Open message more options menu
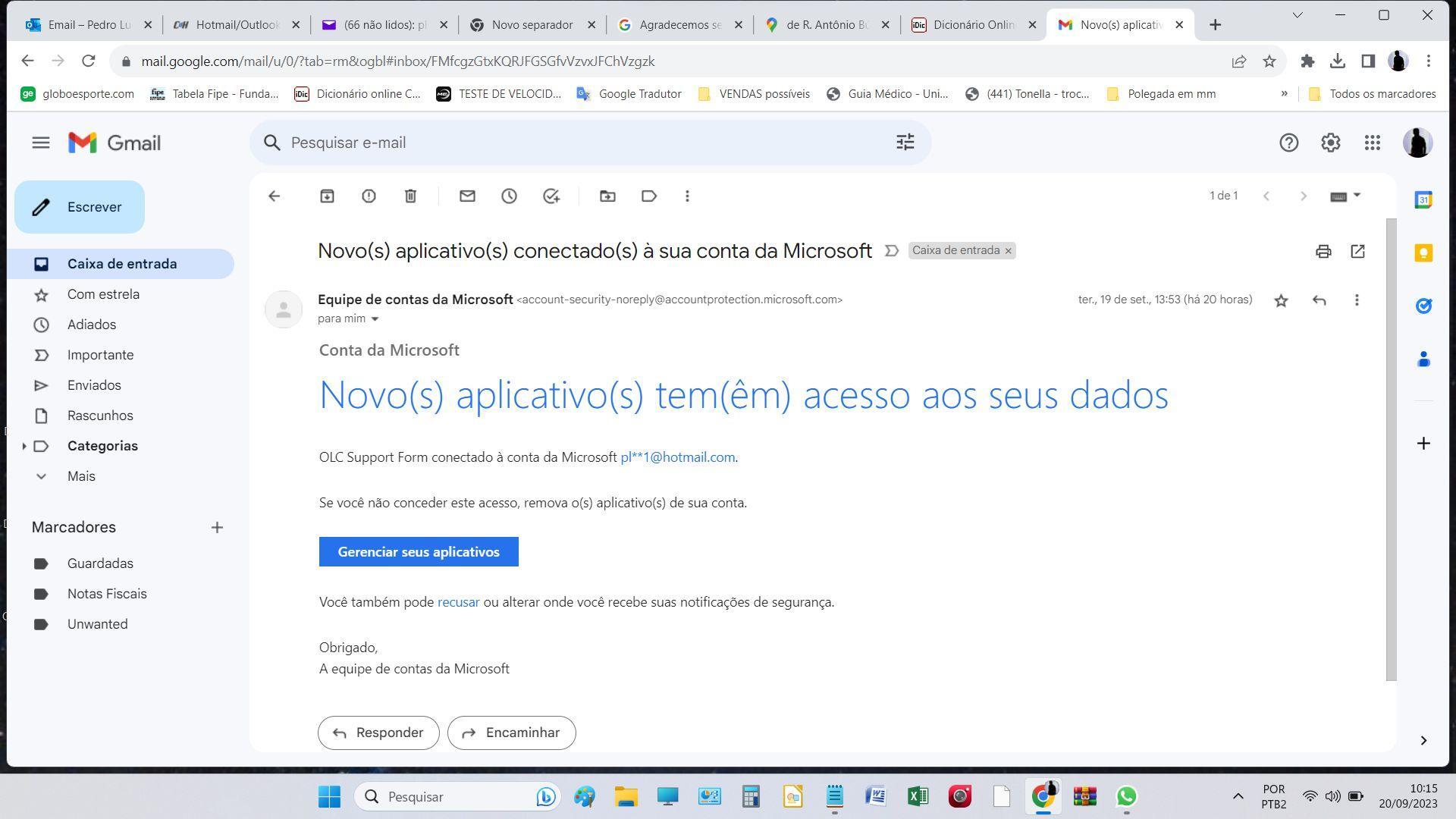The height and width of the screenshot is (819, 1456). (1357, 300)
